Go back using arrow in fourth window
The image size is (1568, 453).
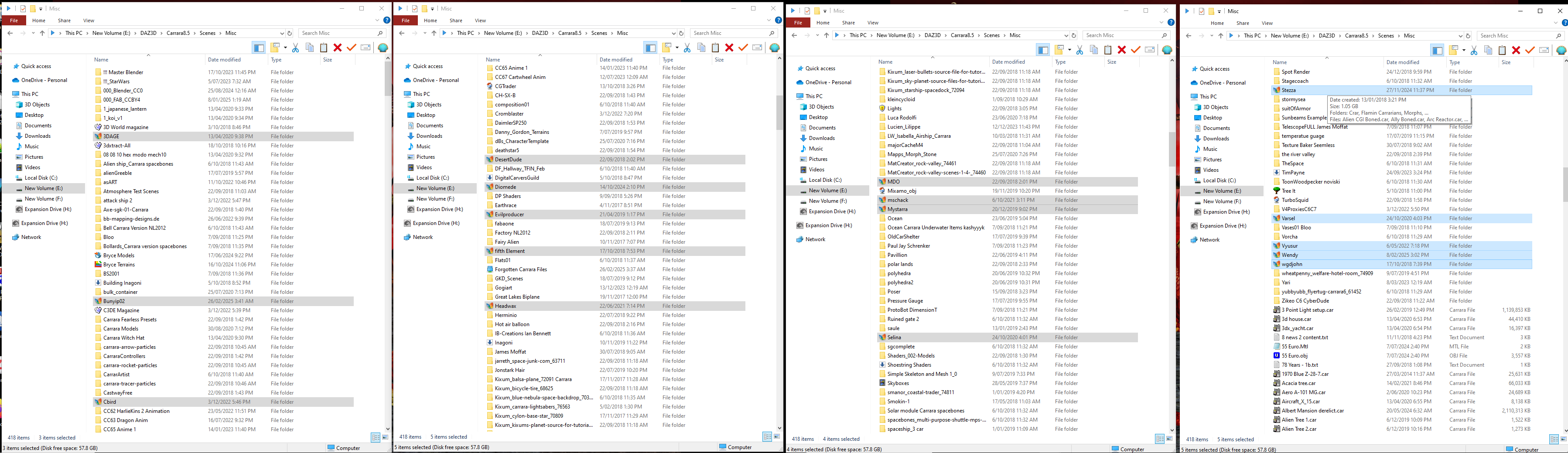(1189, 36)
